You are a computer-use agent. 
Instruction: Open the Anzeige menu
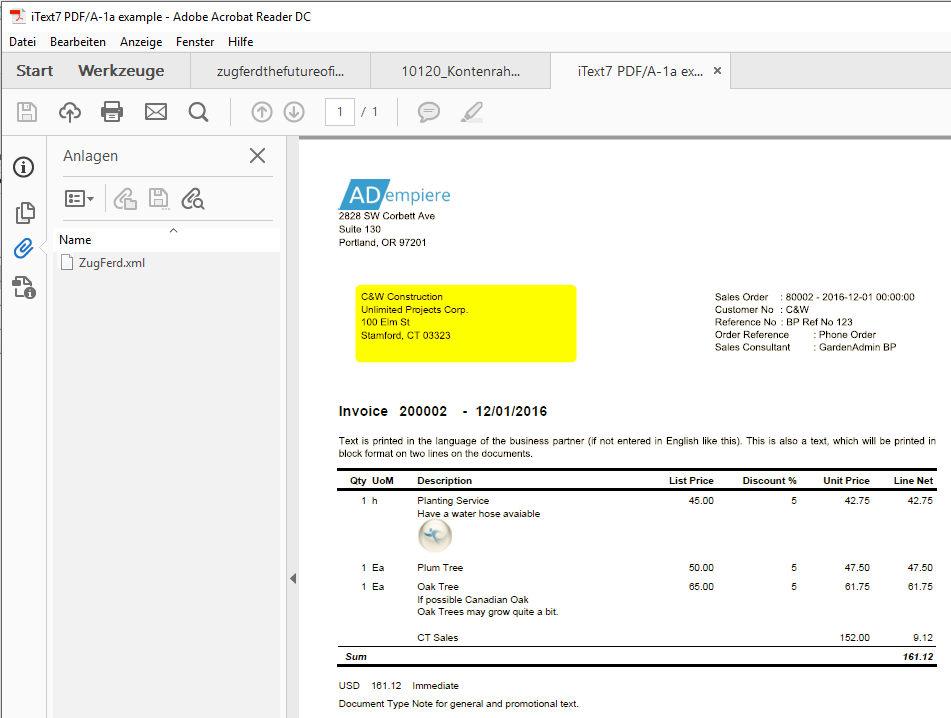141,42
